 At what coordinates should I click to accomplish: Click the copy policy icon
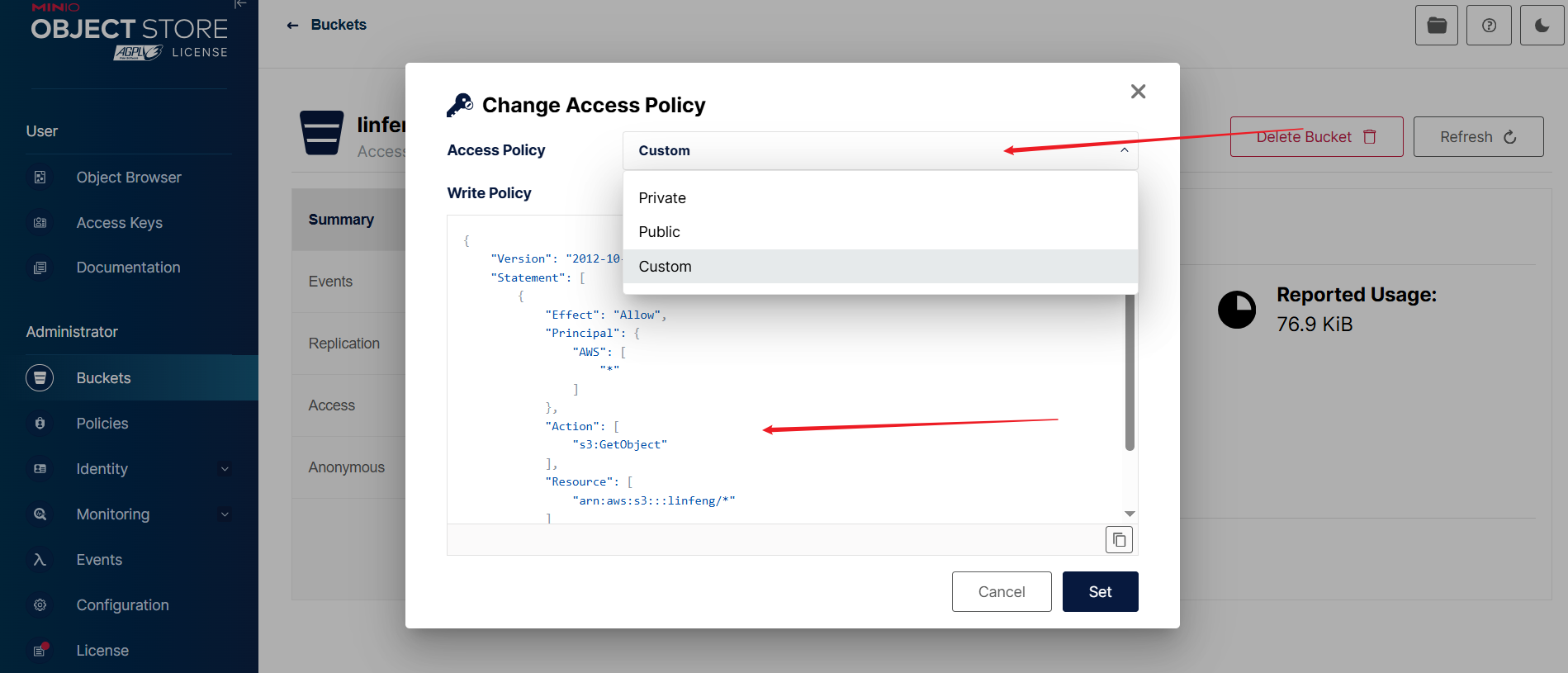pos(1119,540)
